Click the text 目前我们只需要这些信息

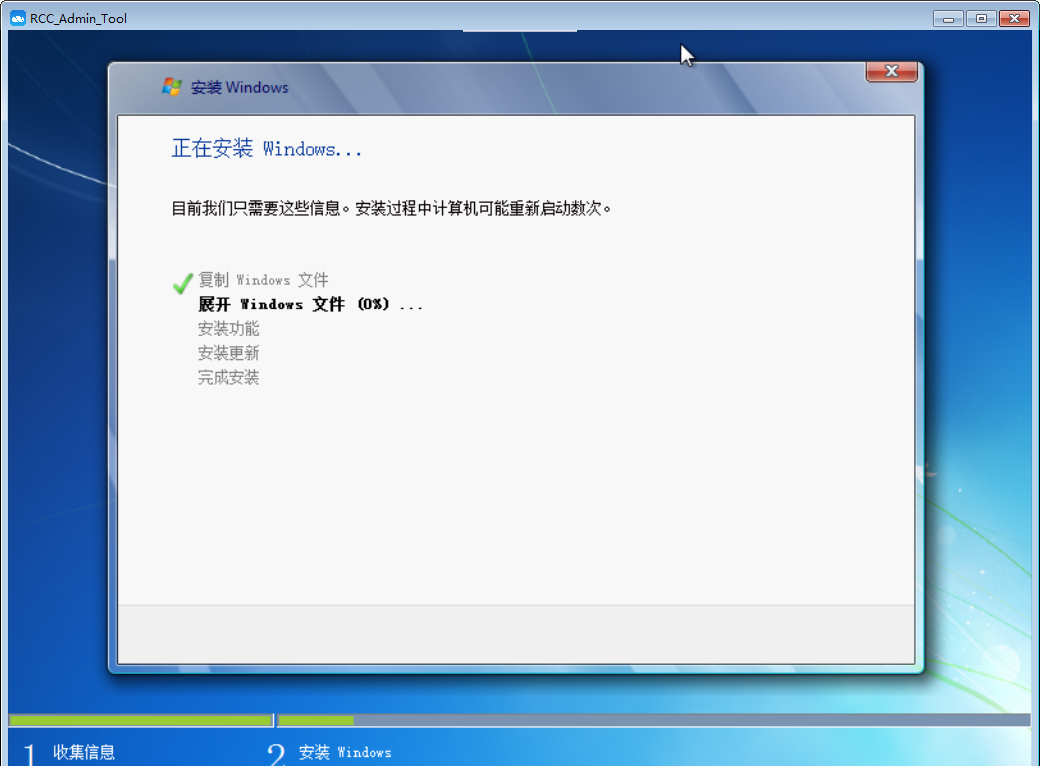[x=256, y=208]
